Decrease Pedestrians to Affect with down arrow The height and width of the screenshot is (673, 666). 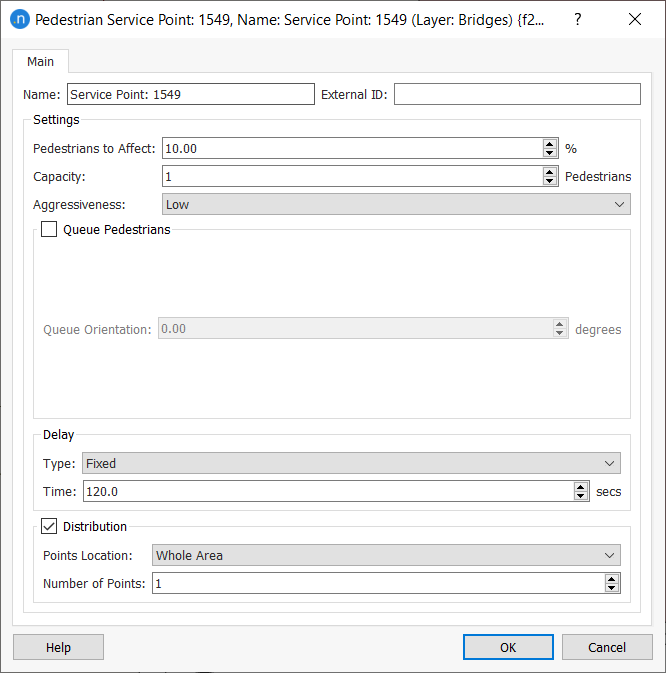point(549,153)
